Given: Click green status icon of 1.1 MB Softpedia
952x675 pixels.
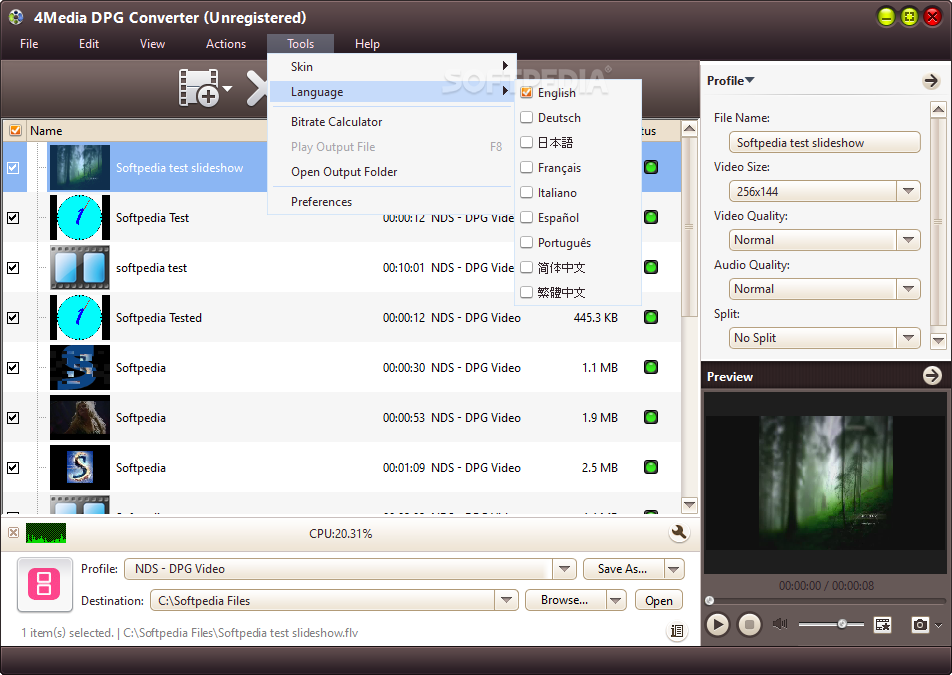Looking at the screenshot, I should coord(651,367).
